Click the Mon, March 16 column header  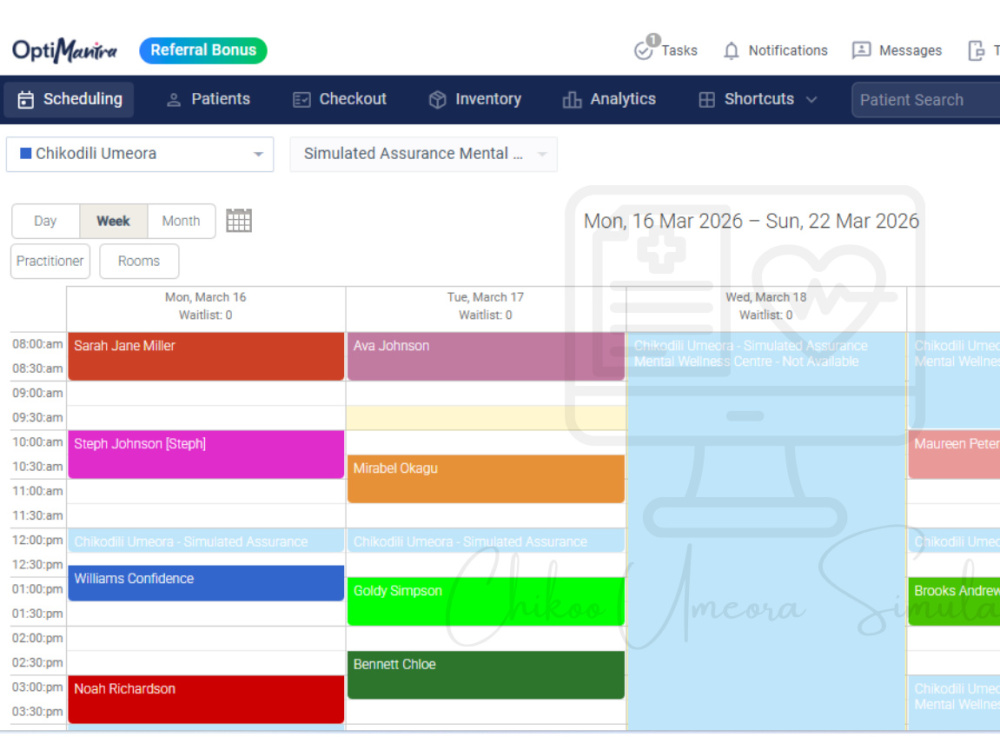tap(205, 297)
